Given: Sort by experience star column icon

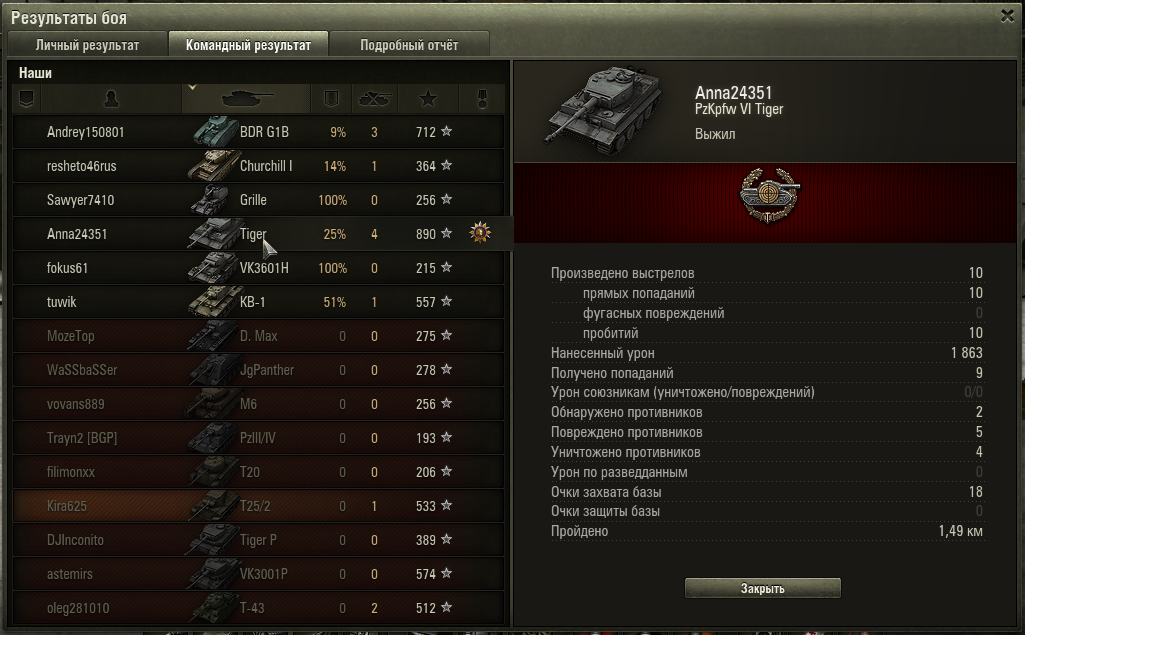Looking at the screenshot, I should click(428, 99).
